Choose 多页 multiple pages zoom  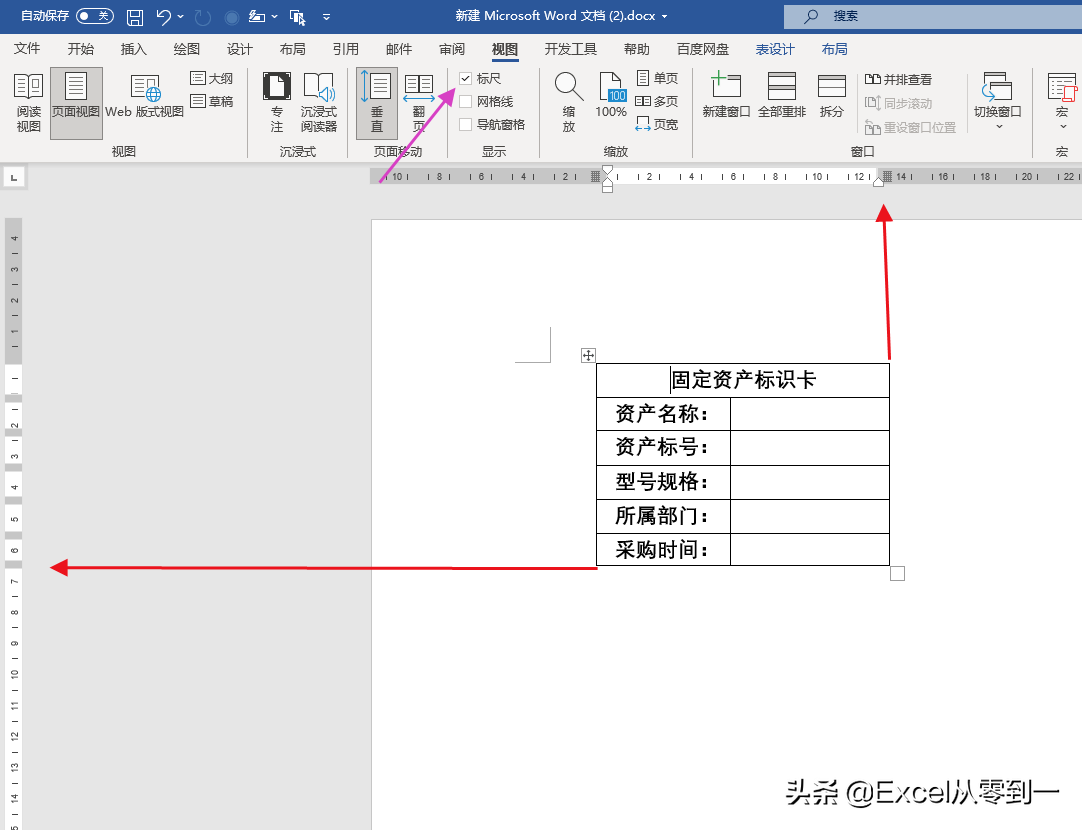[x=657, y=101]
